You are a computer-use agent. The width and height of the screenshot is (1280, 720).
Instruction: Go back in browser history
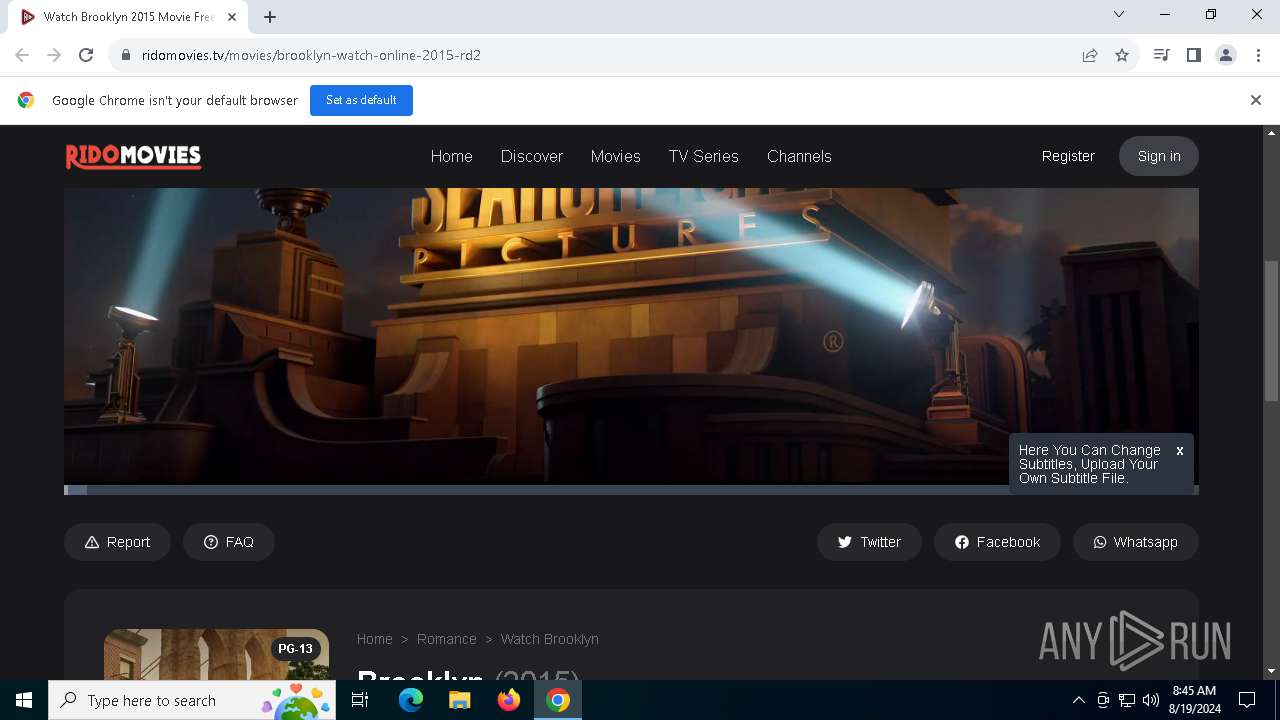coord(22,55)
